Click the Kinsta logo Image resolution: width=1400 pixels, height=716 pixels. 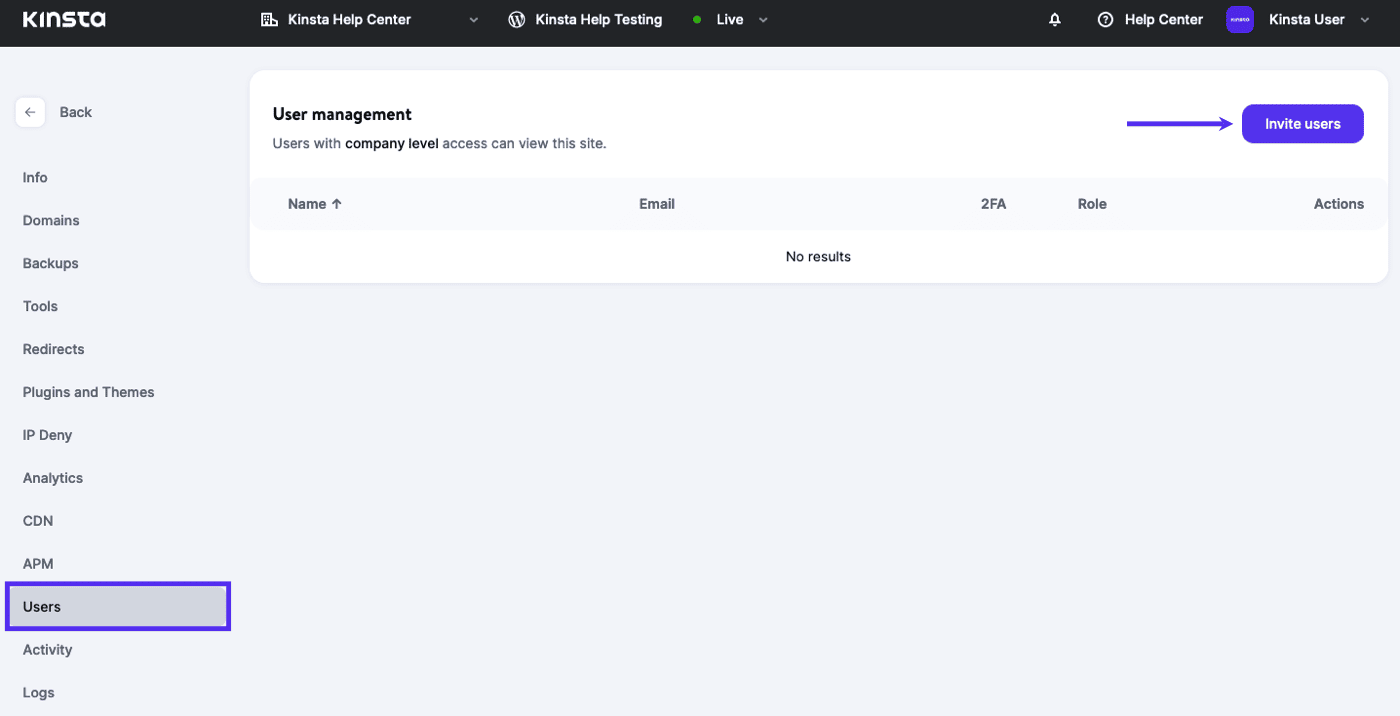[63, 20]
